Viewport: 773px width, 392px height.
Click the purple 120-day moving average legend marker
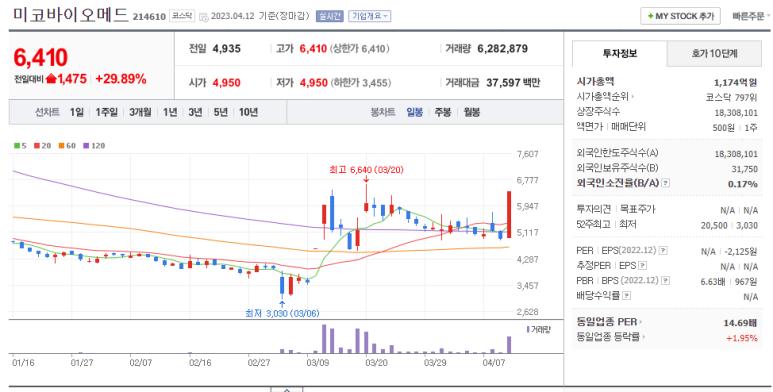click(x=86, y=145)
